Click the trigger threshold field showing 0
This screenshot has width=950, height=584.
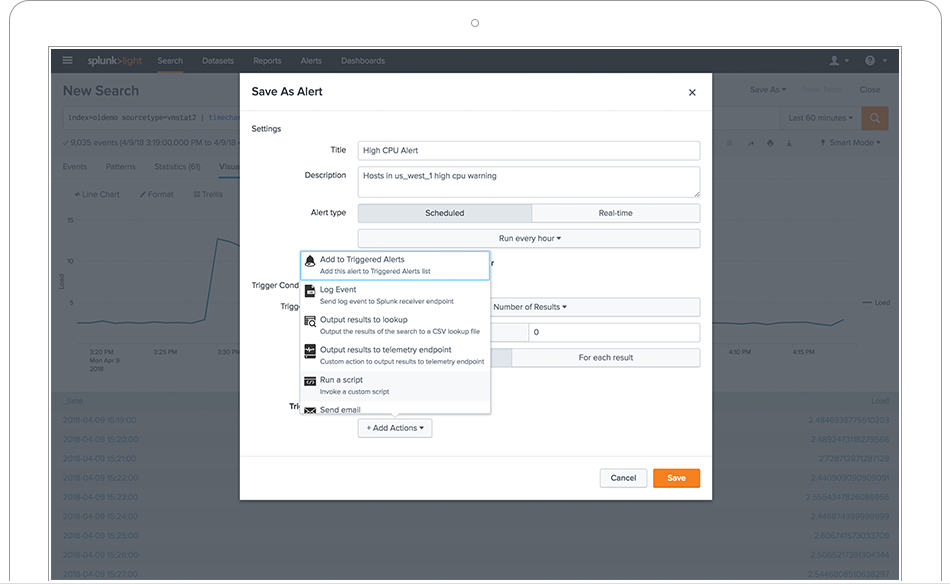614,332
